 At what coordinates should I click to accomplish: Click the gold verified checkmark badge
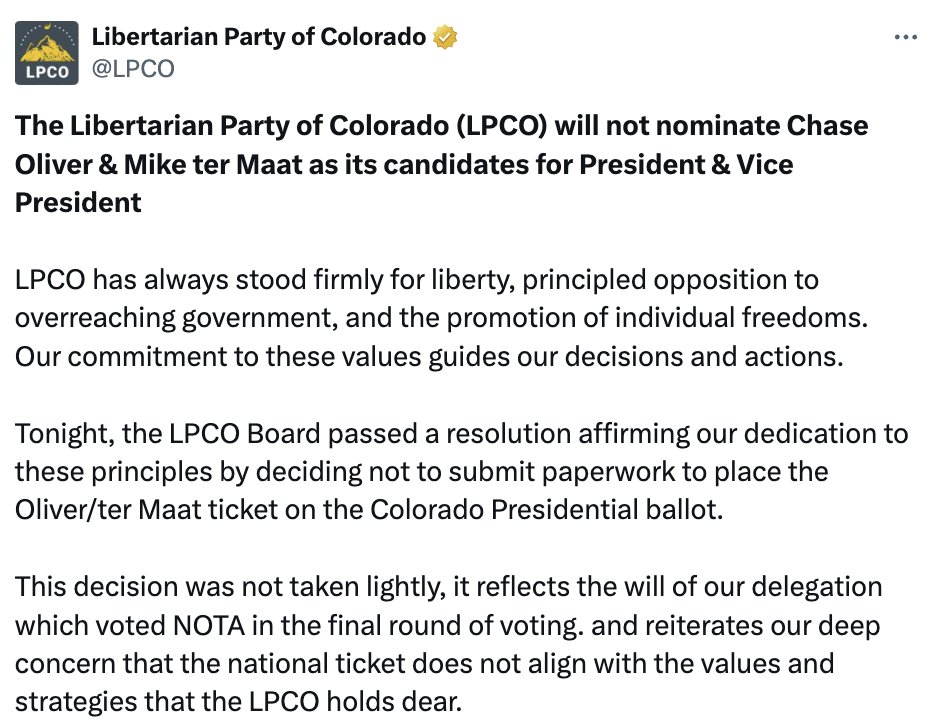click(x=445, y=37)
